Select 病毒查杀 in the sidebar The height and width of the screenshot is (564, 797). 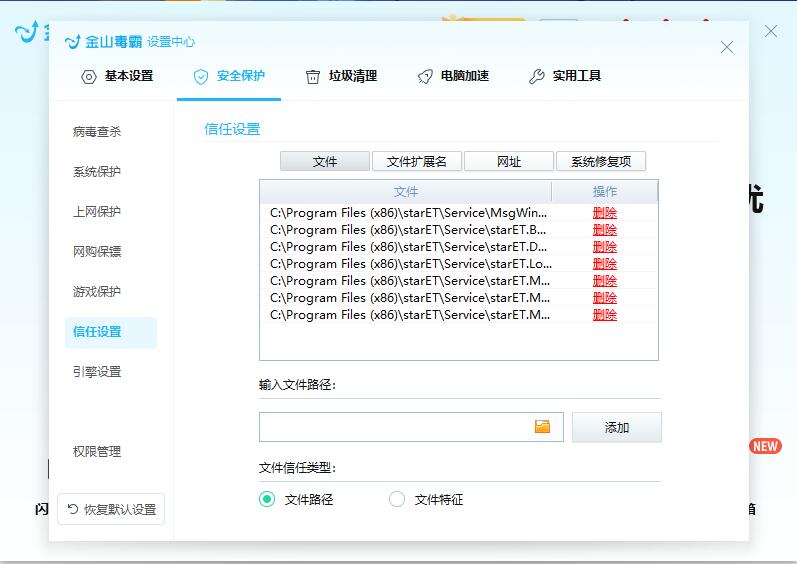(97, 132)
